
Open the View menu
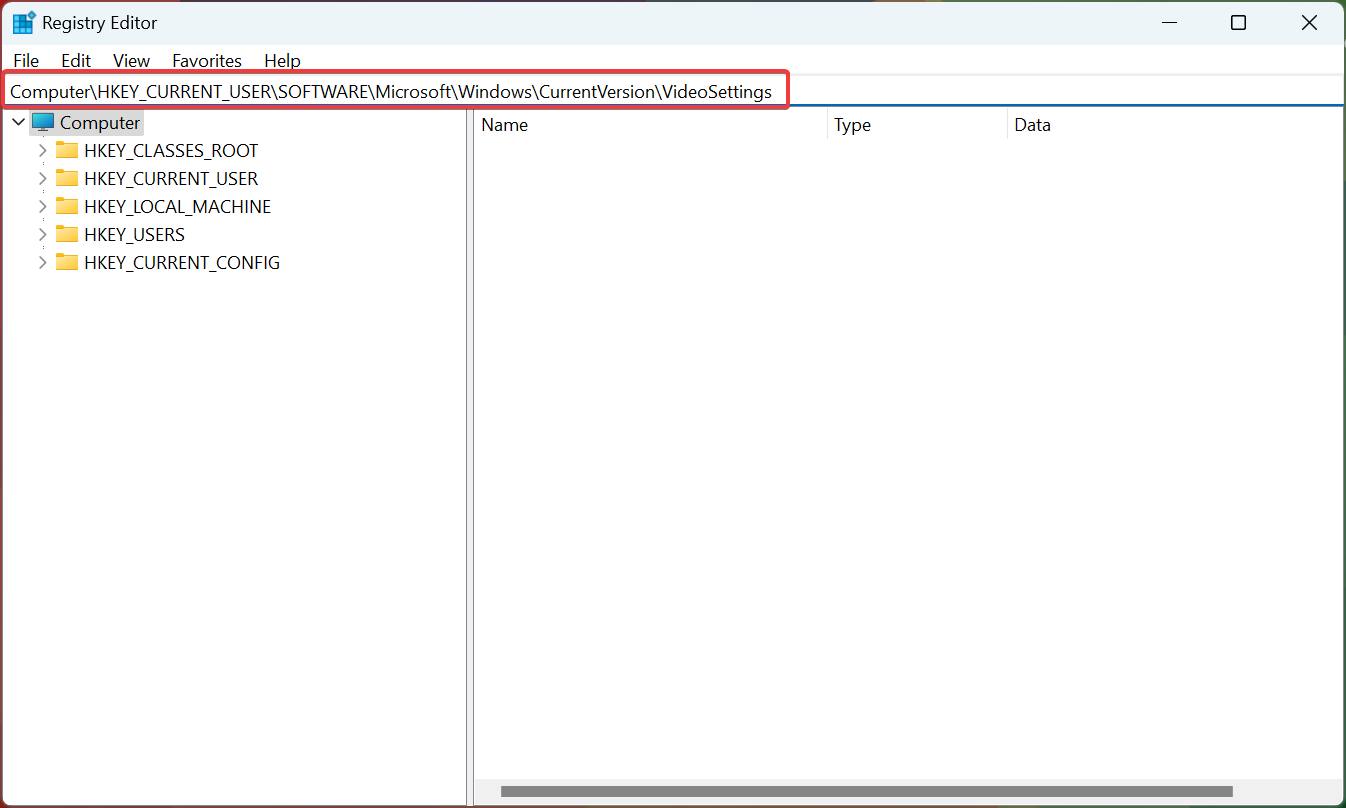[131, 61]
